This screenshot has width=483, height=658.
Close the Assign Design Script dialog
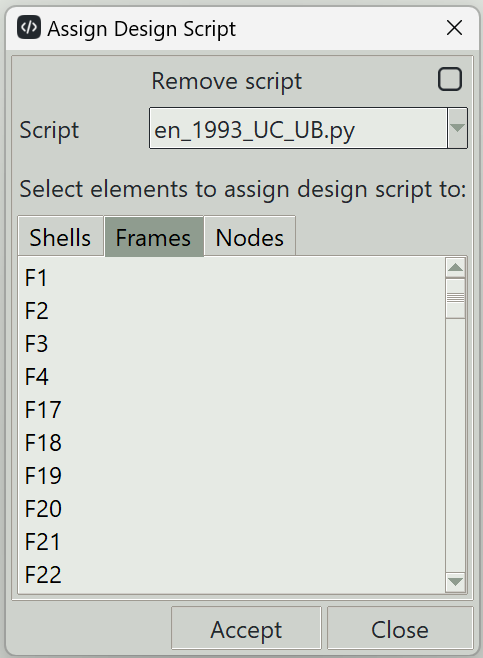(x=454, y=28)
